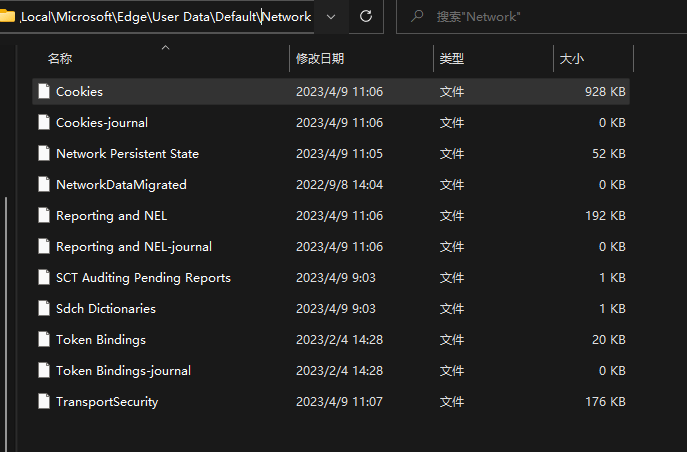Select the Cookies file icon
The image size is (687, 452).
point(44,91)
